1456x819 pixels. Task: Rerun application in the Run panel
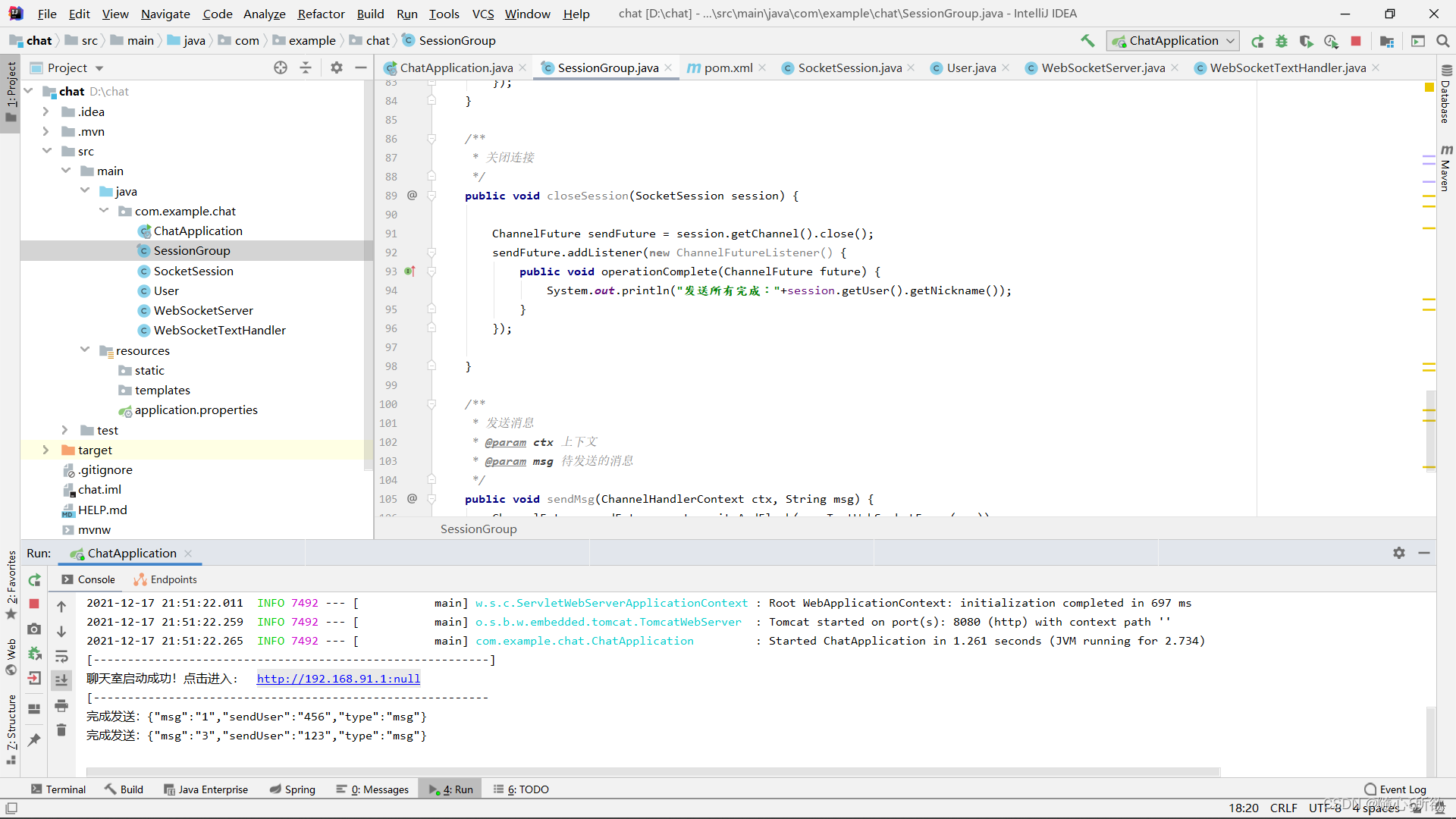(x=34, y=580)
